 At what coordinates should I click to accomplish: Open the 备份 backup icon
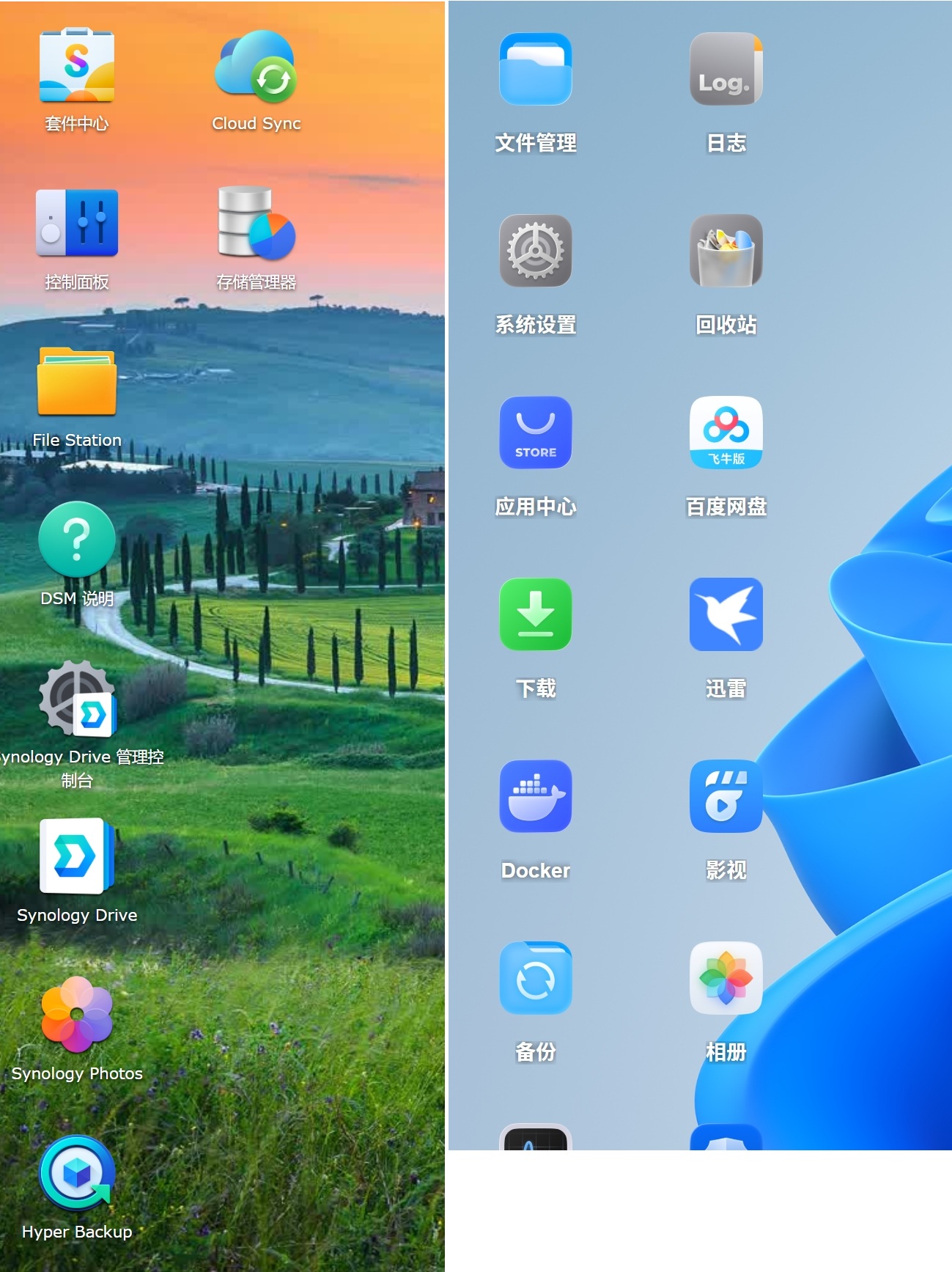[x=536, y=978]
